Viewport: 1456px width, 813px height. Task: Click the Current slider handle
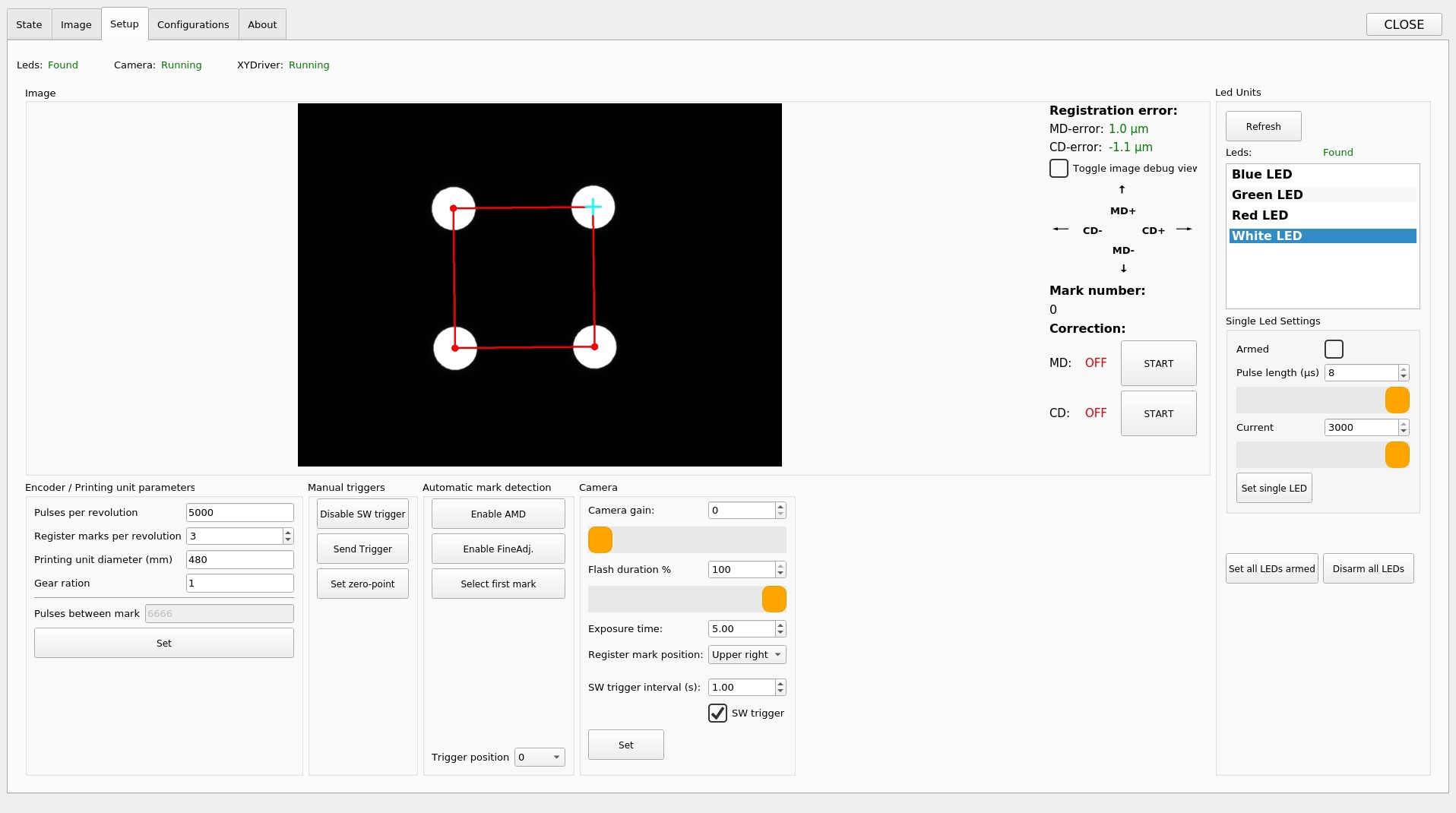click(1397, 455)
